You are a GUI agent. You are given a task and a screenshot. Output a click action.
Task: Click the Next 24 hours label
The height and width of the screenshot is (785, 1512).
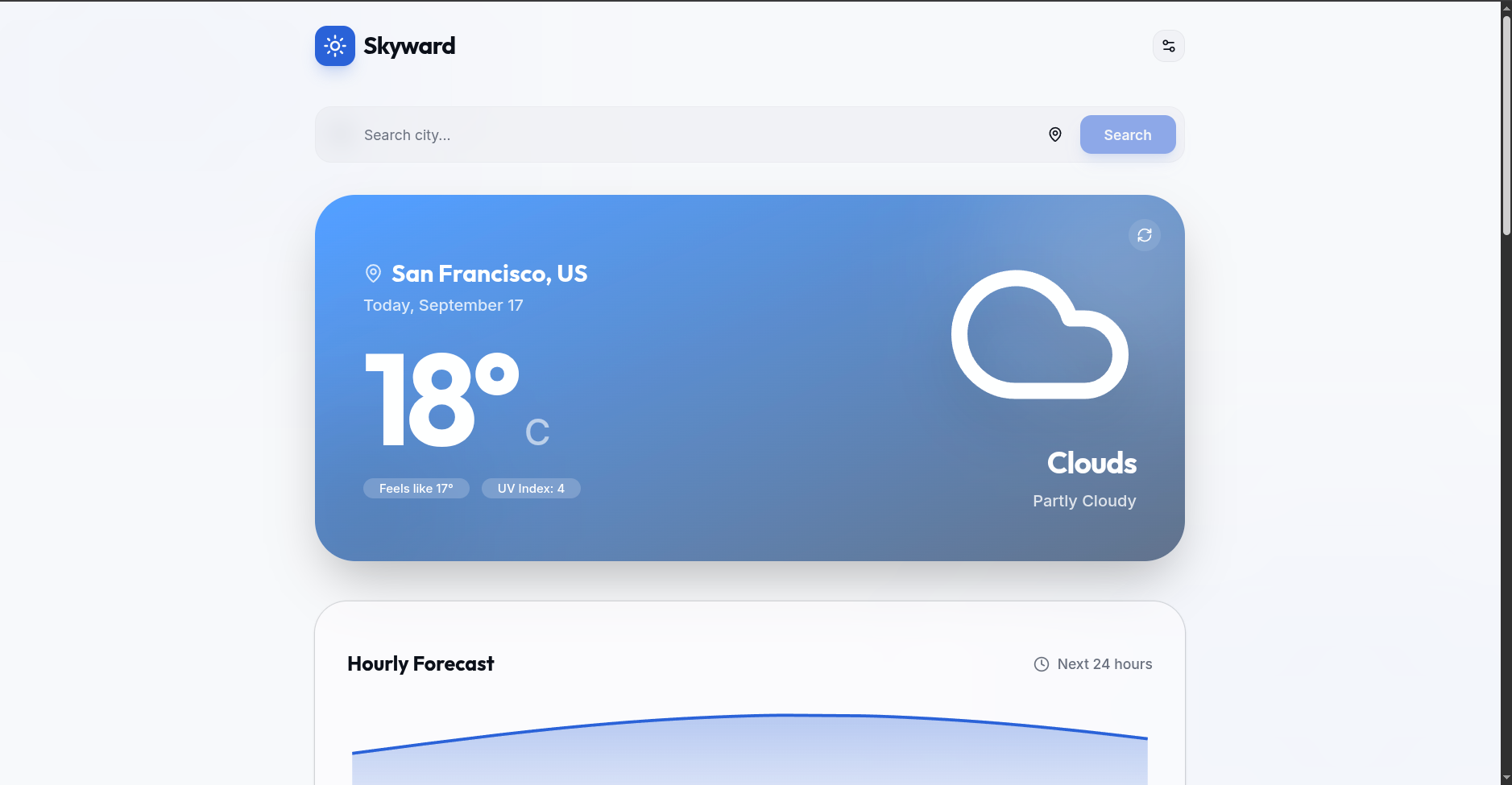[1104, 664]
